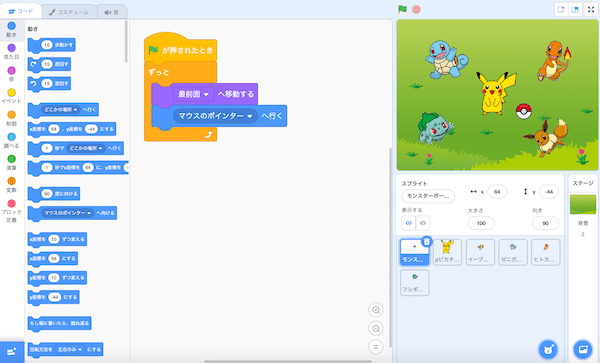This screenshot has width=600, height=363.
Task: Zoom in the code workspace
Action: (376, 310)
